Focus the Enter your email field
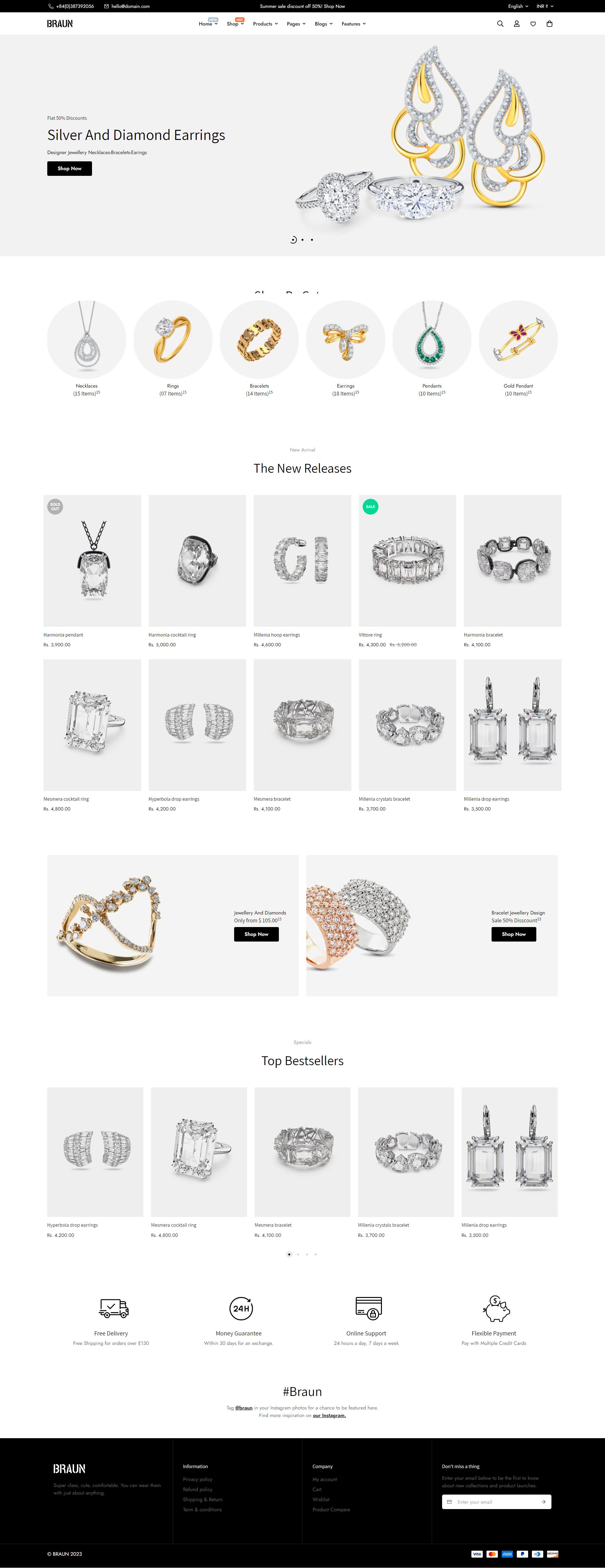The image size is (605, 1568). [496, 1502]
